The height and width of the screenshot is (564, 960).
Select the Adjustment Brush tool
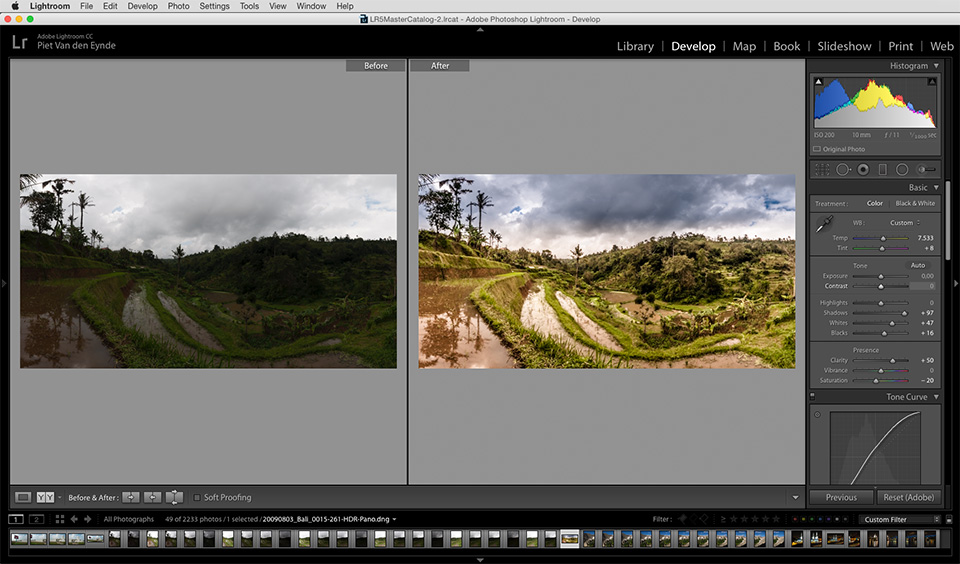click(926, 170)
